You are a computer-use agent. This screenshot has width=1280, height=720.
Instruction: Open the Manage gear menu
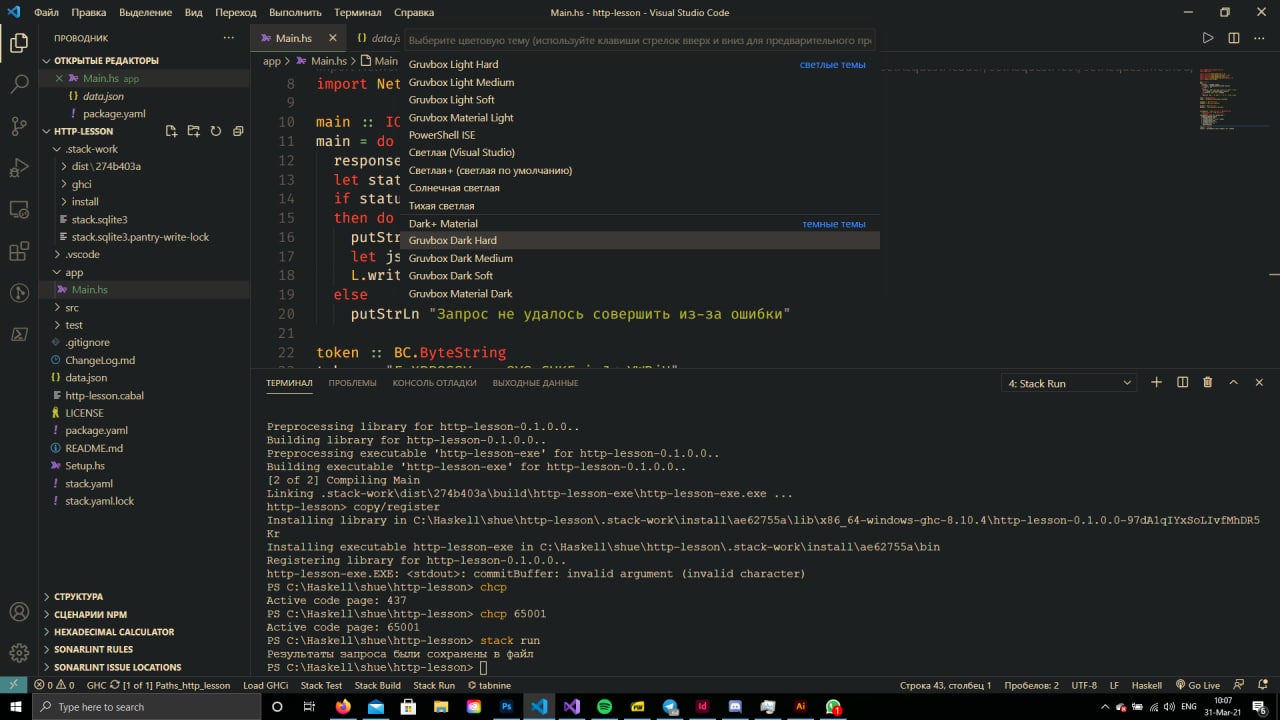pyautogui.click(x=19, y=653)
